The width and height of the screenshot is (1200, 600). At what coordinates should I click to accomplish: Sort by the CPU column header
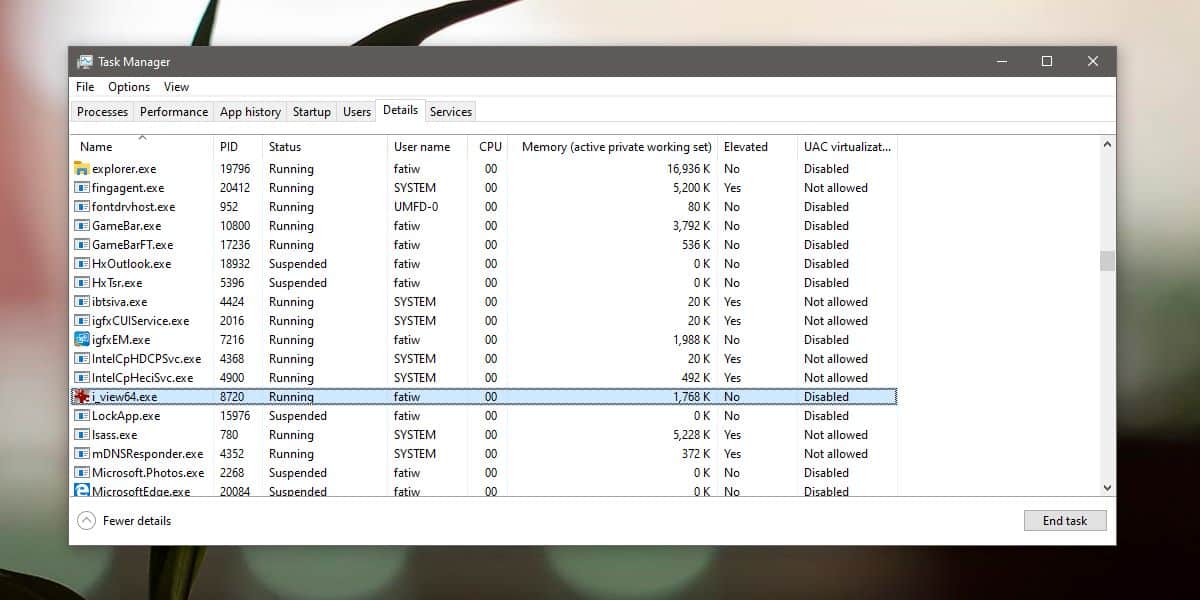490,147
